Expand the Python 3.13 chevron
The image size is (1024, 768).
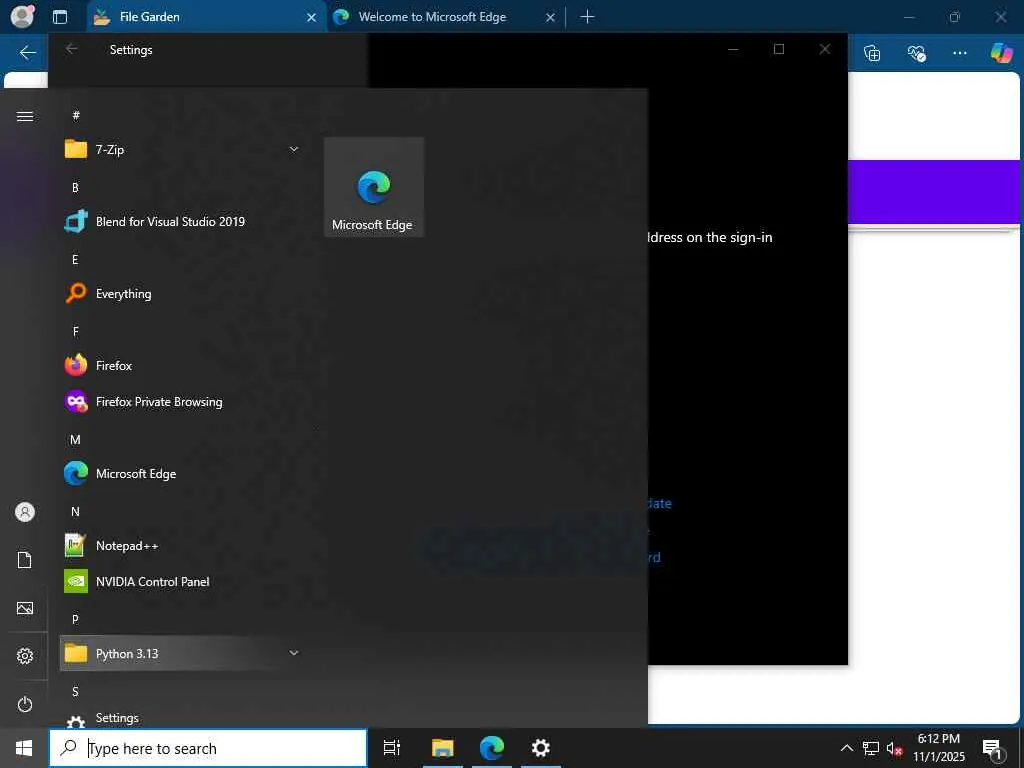pos(294,653)
